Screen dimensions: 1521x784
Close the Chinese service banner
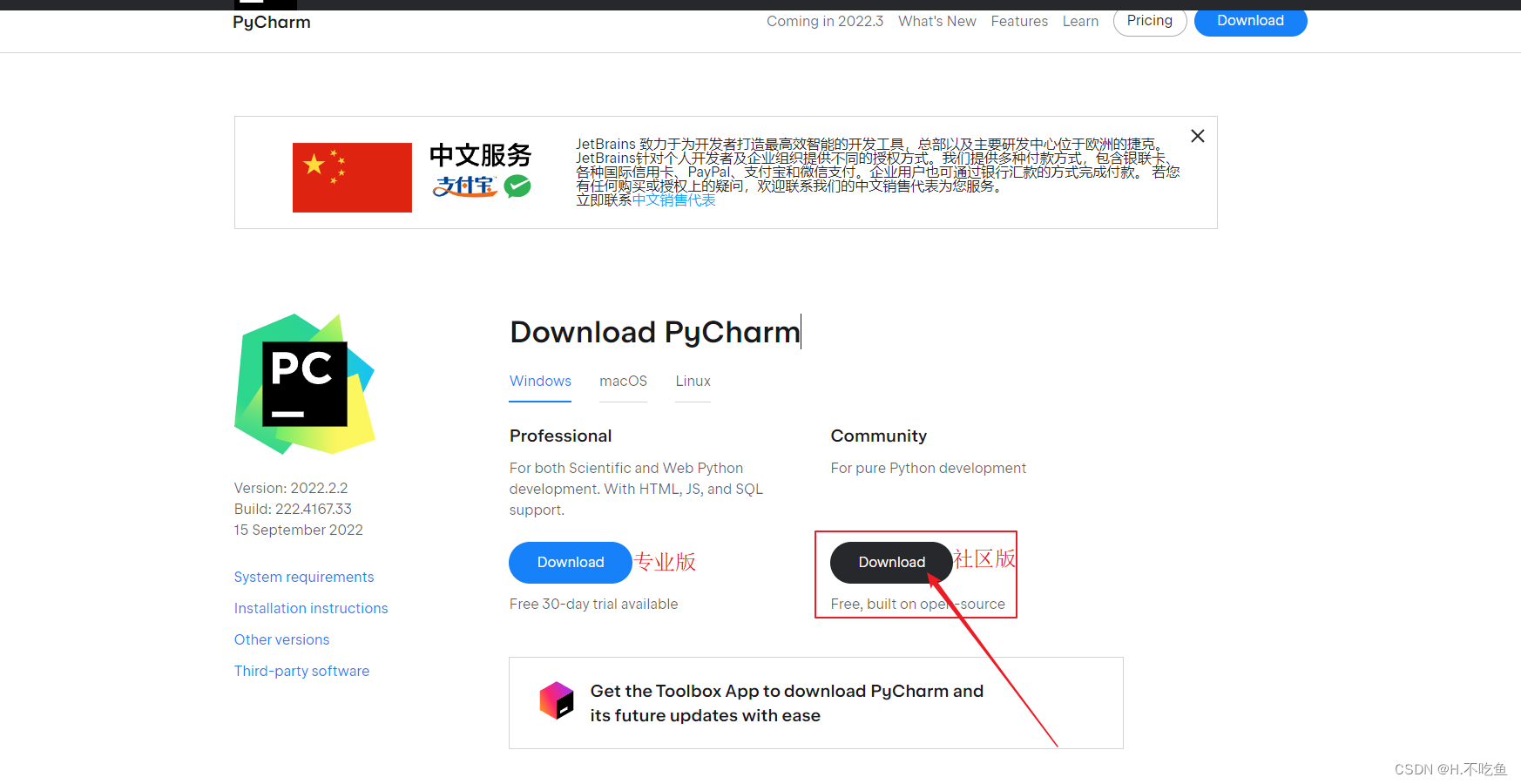[1198, 136]
